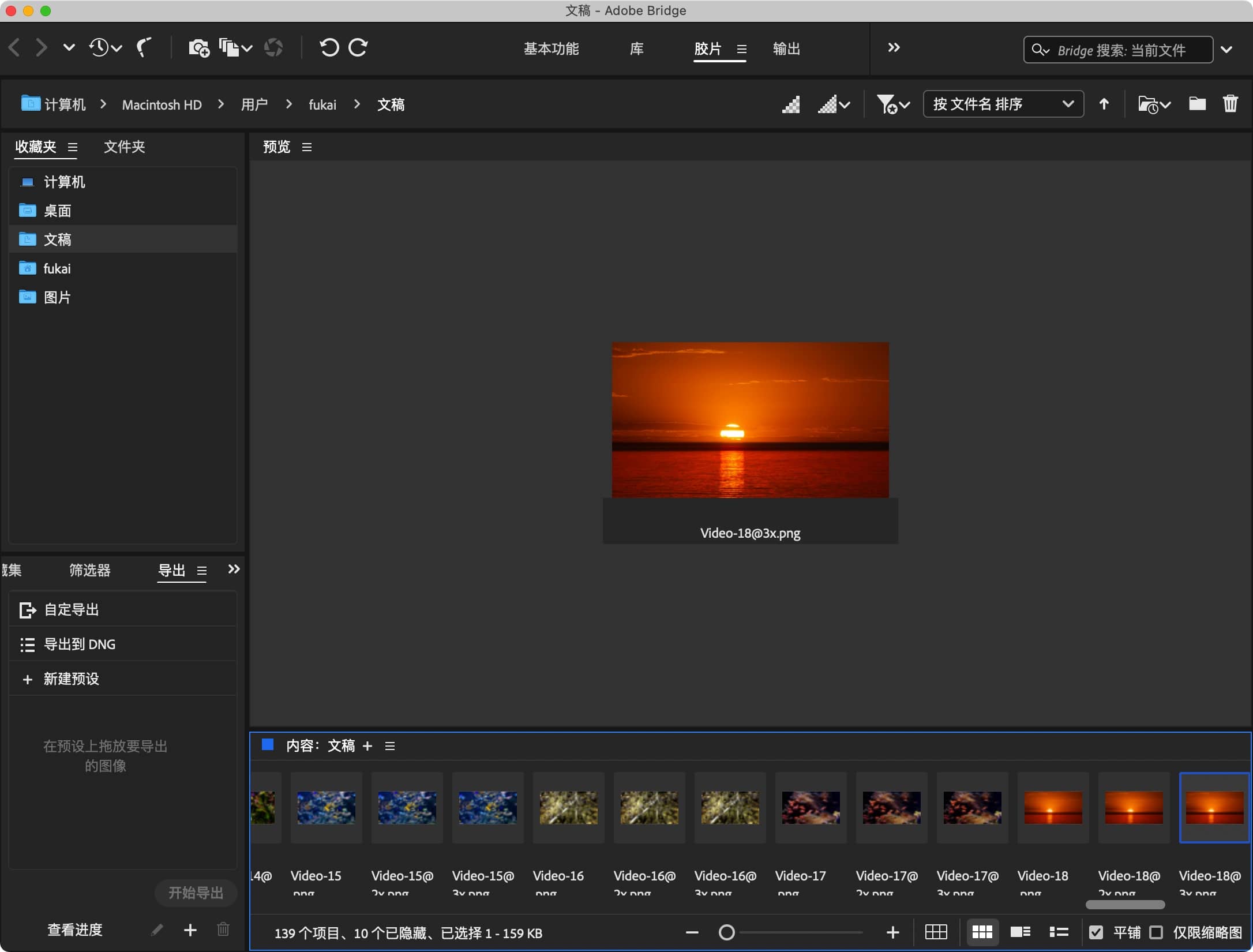Open the 预览 panel menu

tap(307, 147)
